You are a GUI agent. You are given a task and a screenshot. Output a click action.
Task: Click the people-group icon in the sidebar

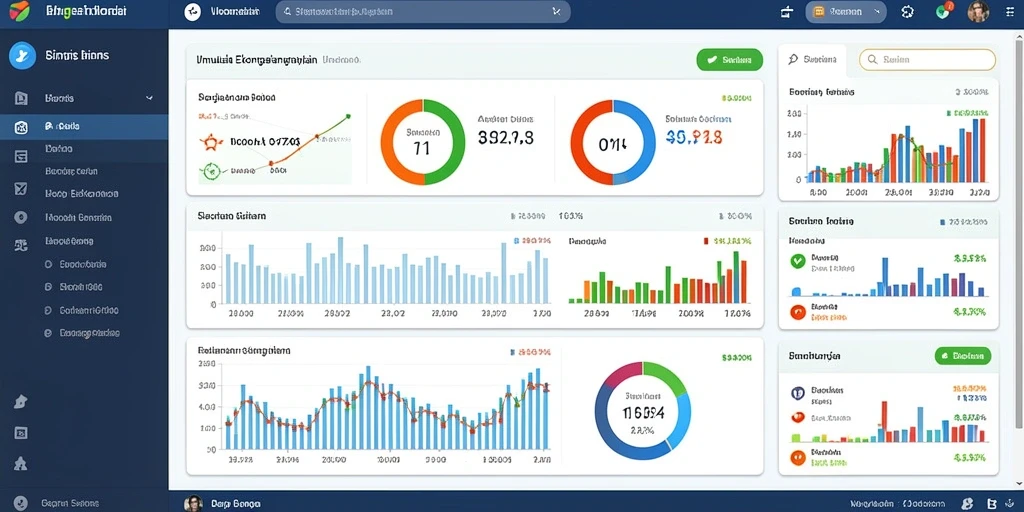point(21,246)
